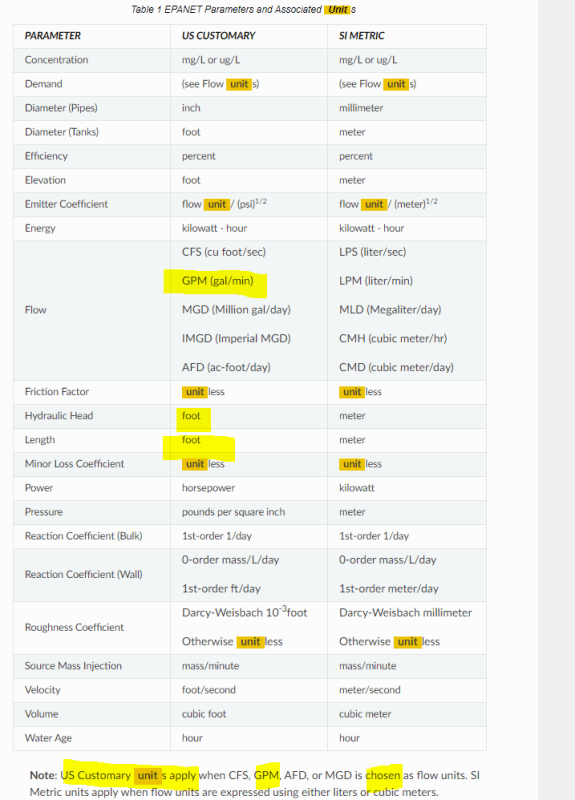Click the 'inch' unit cell

191,108
